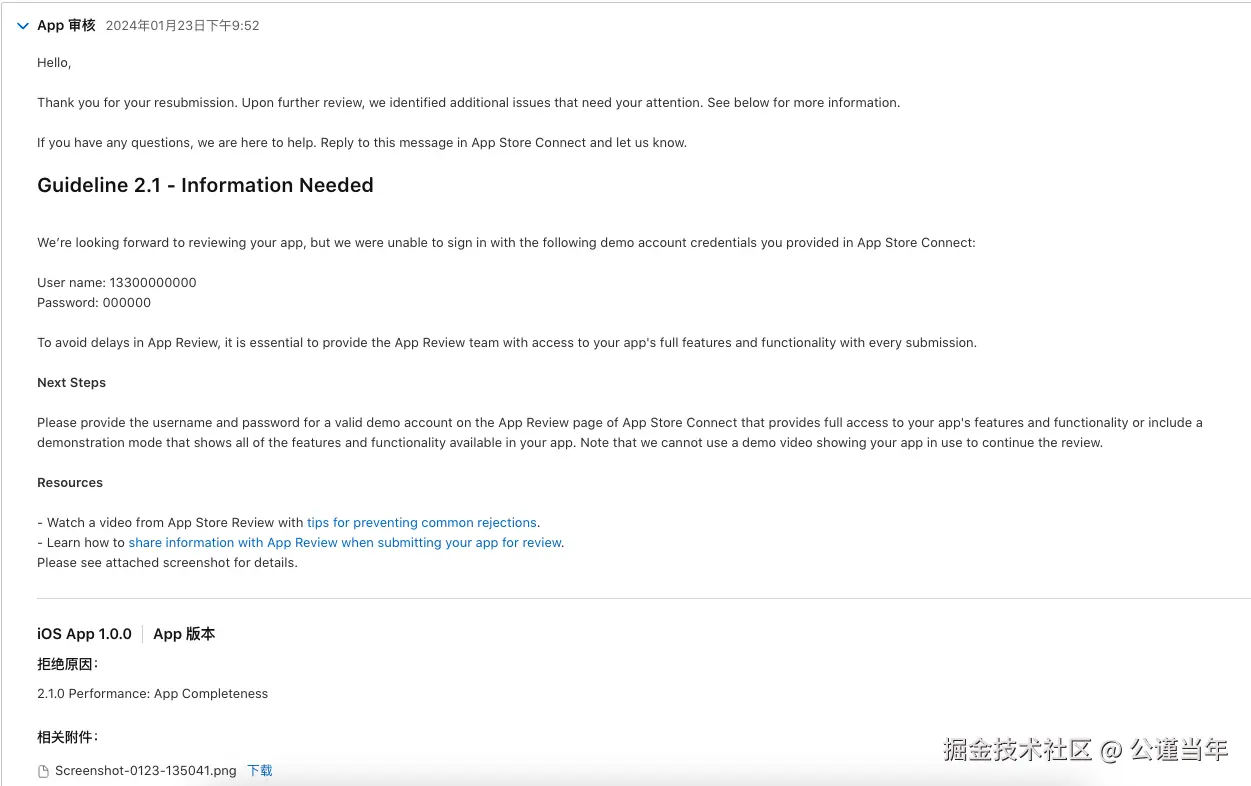1251x786 pixels.
Task: Download the attached screenshot via 下载
Action: (260, 770)
